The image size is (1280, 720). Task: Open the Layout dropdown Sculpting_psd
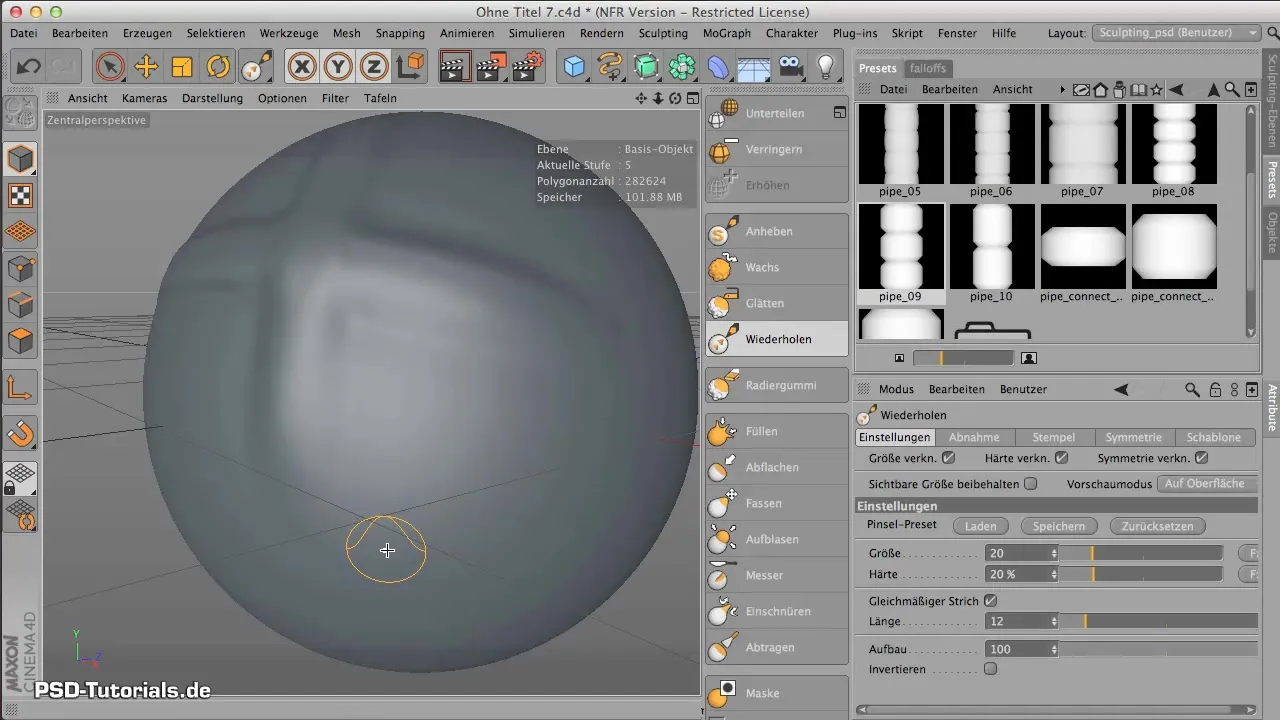(1176, 33)
